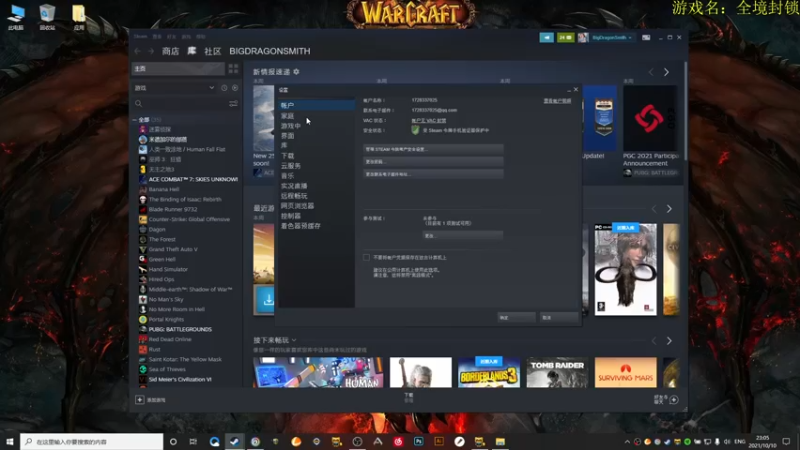Confirm settings with the 确定 button
Image resolution: width=800 pixels, height=450 pixels.
516,317
